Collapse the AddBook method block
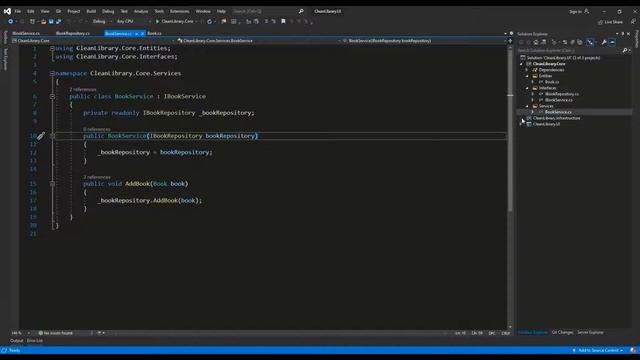Viewport: 640px width, 360px height. coord(52,184)
